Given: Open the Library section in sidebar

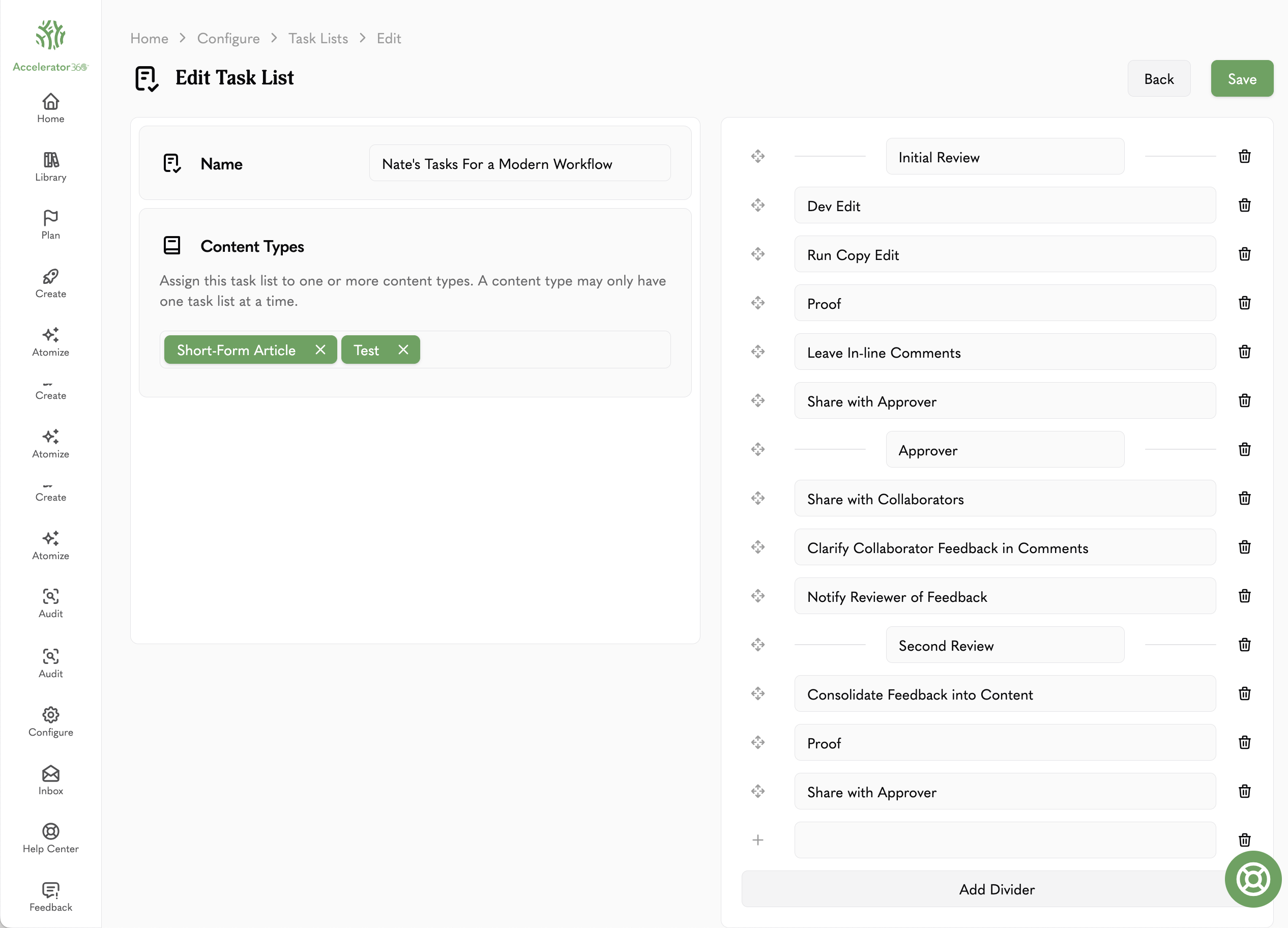Looking at the screenshot, I should click(50, 167).
